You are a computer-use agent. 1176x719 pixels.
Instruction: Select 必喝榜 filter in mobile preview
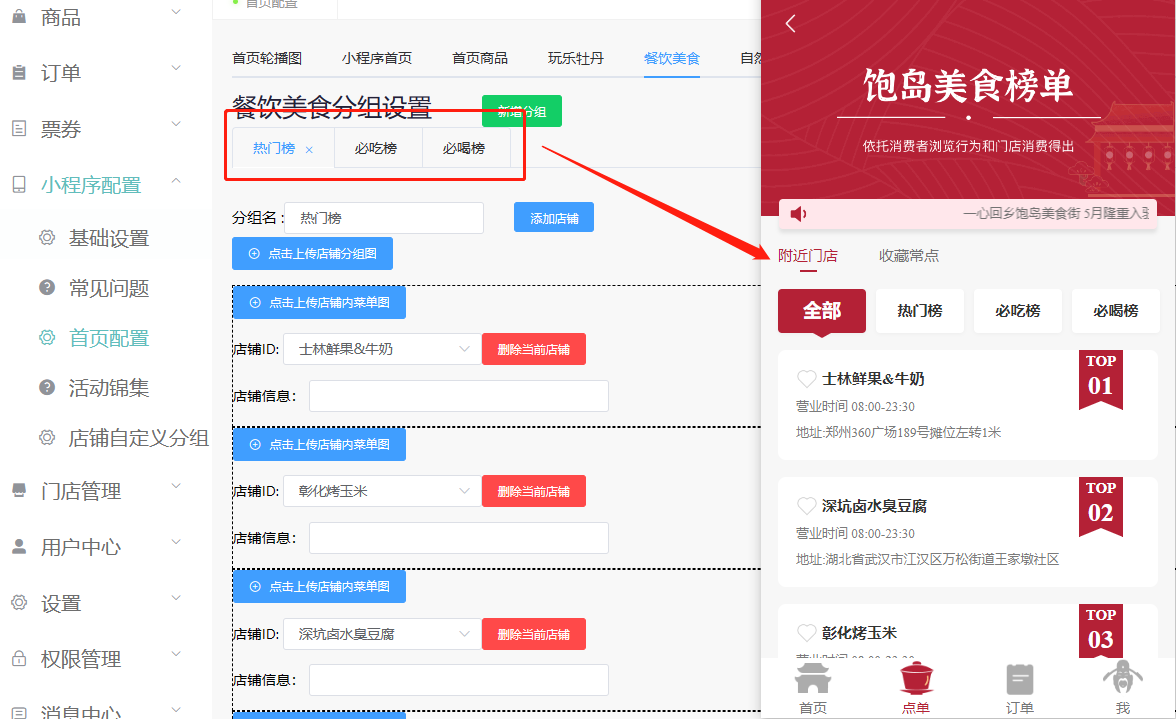(x=1115, y=311)
